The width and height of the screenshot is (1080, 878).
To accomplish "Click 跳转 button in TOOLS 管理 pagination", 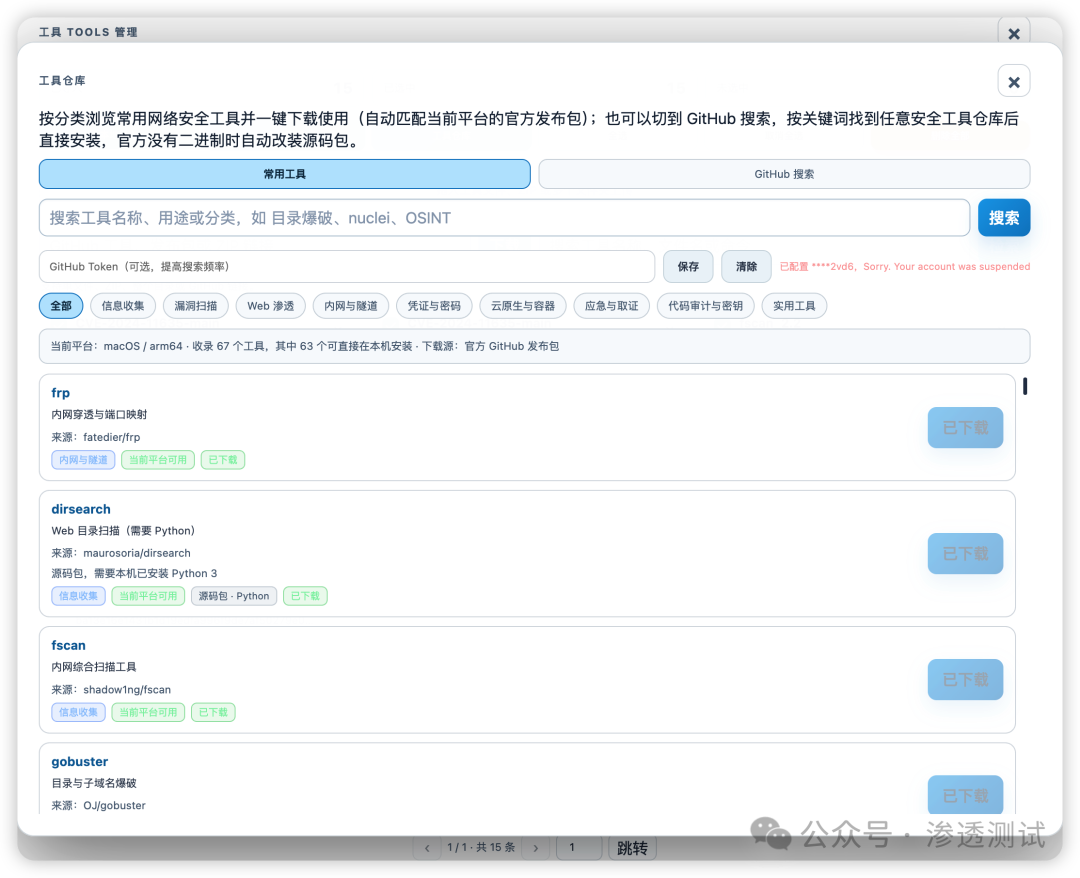I will coord(632,848).
